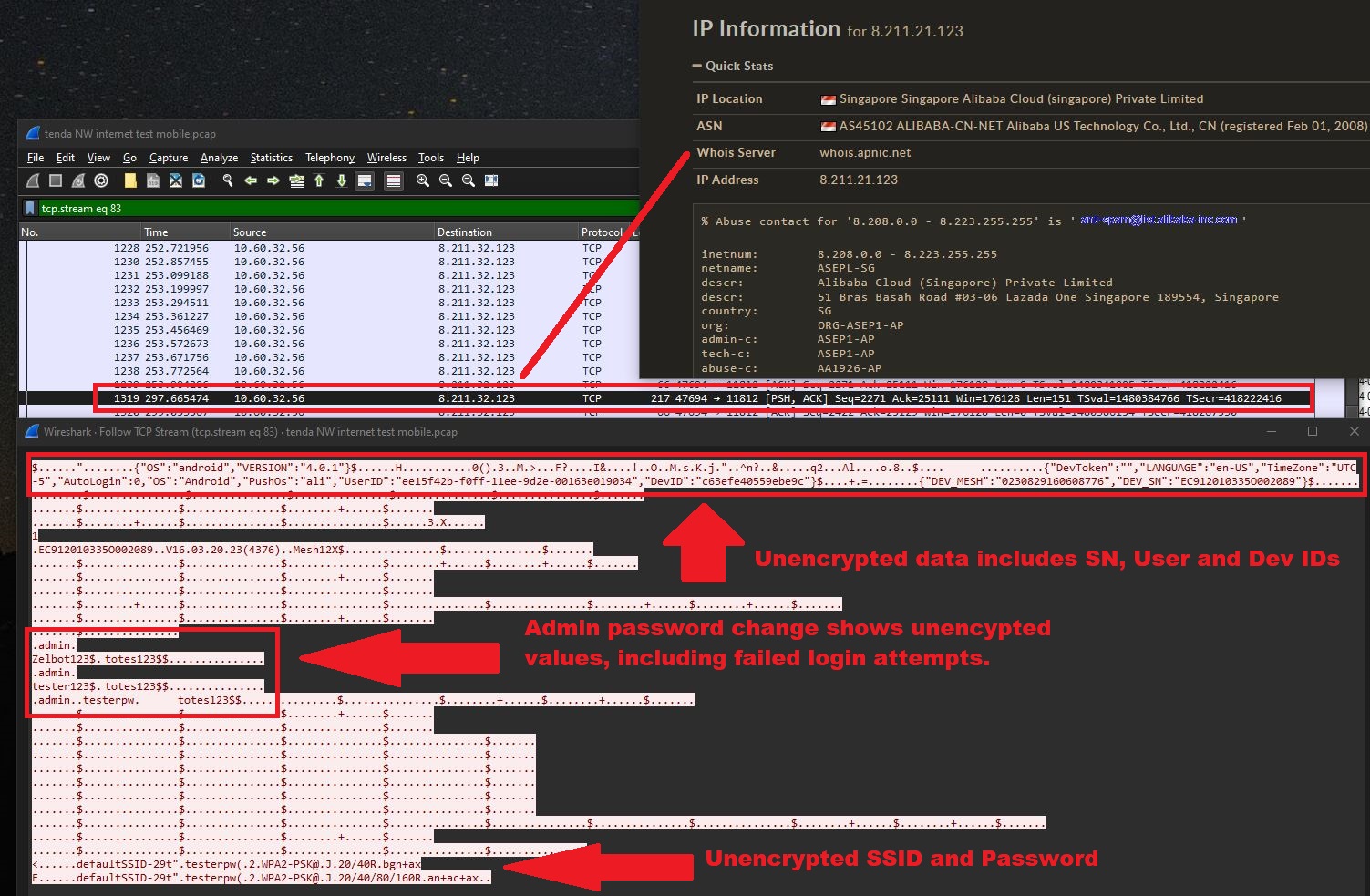Collapse the Quick Stats section
This screenshot has height=896, width=1370.
pos(698,66)
